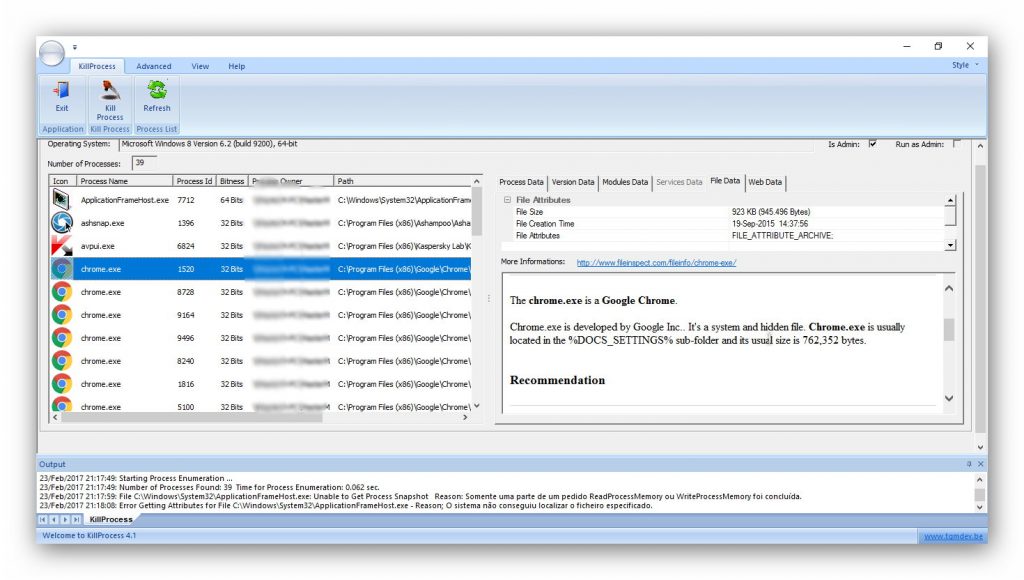The image size is (1024, 580).
Task: Click the quick access toolbar dropdown arrow
Action: (74, 46)
